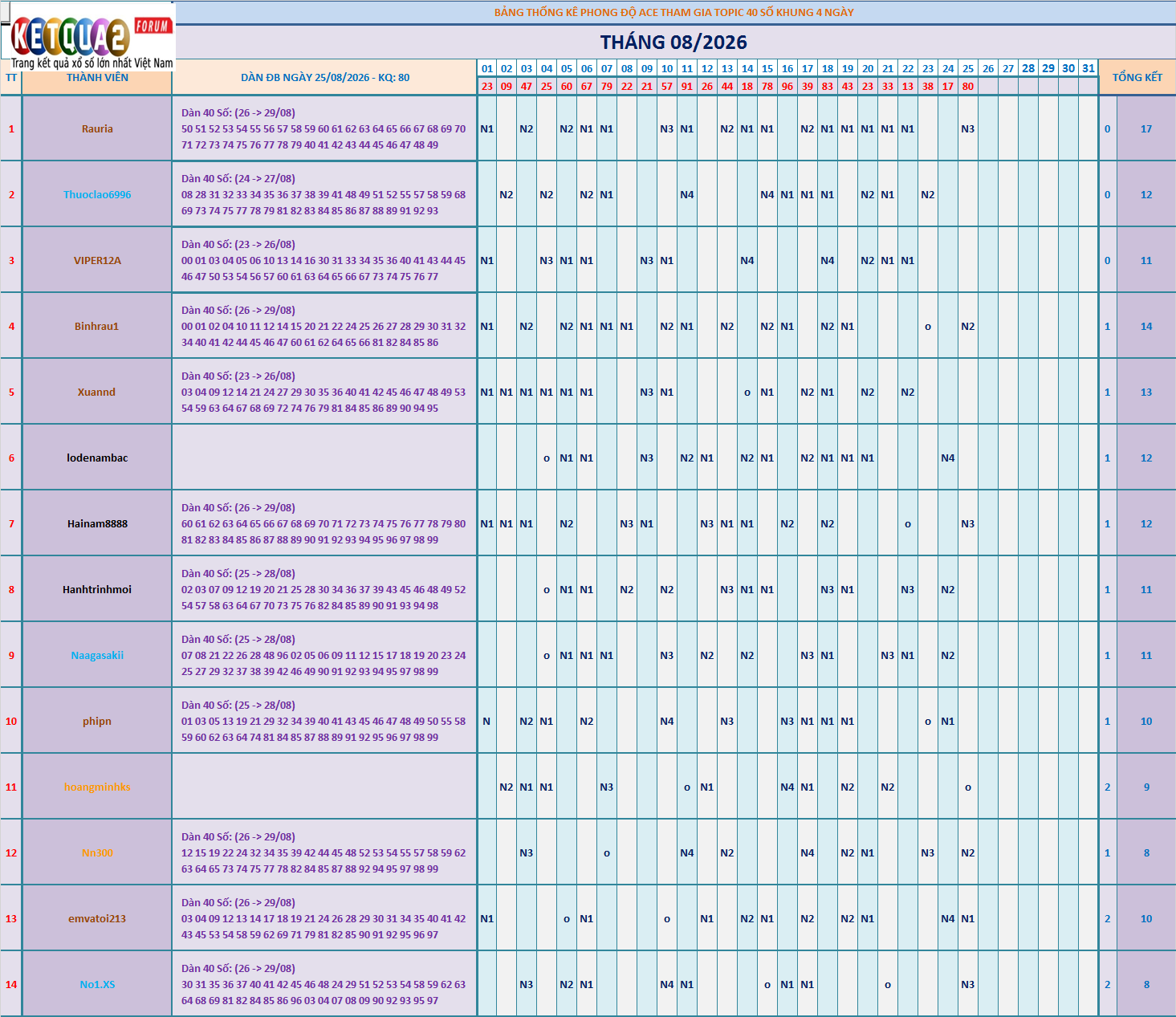1176x1017 pixels.
Task: Click result 96 in the red results row
Action: 787,86
